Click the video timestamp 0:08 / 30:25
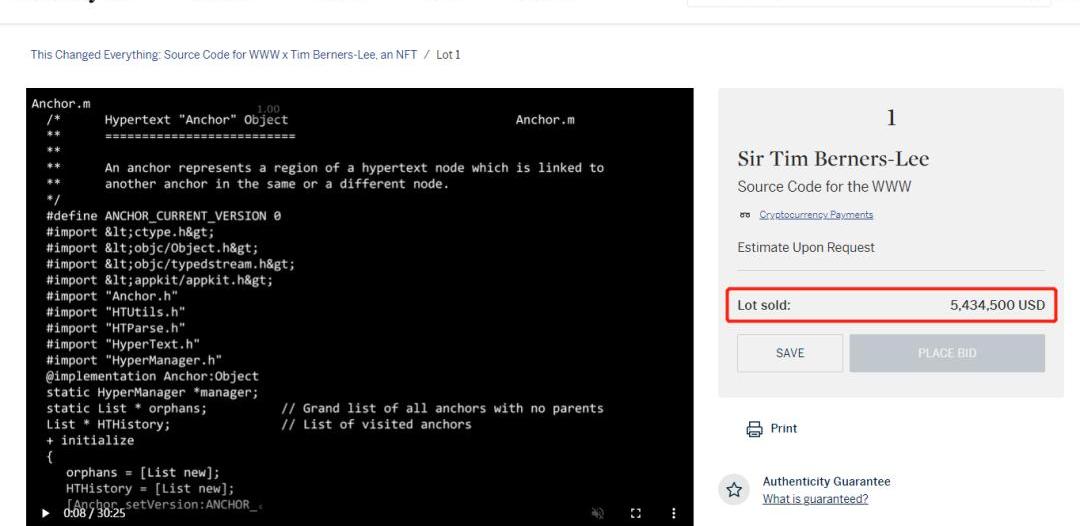Image resolution: width=1080 pixels, height=526 pixels. [94, 513]
